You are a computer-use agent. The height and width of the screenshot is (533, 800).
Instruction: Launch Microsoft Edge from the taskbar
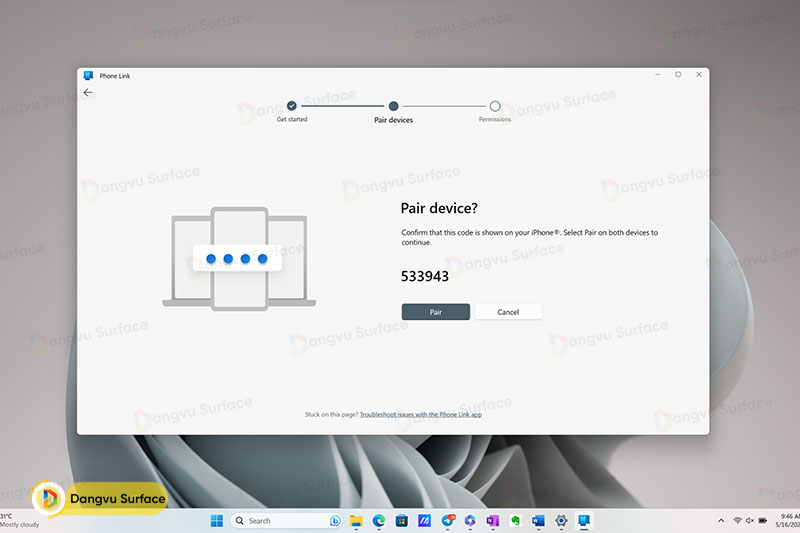[x=380, y=521]
